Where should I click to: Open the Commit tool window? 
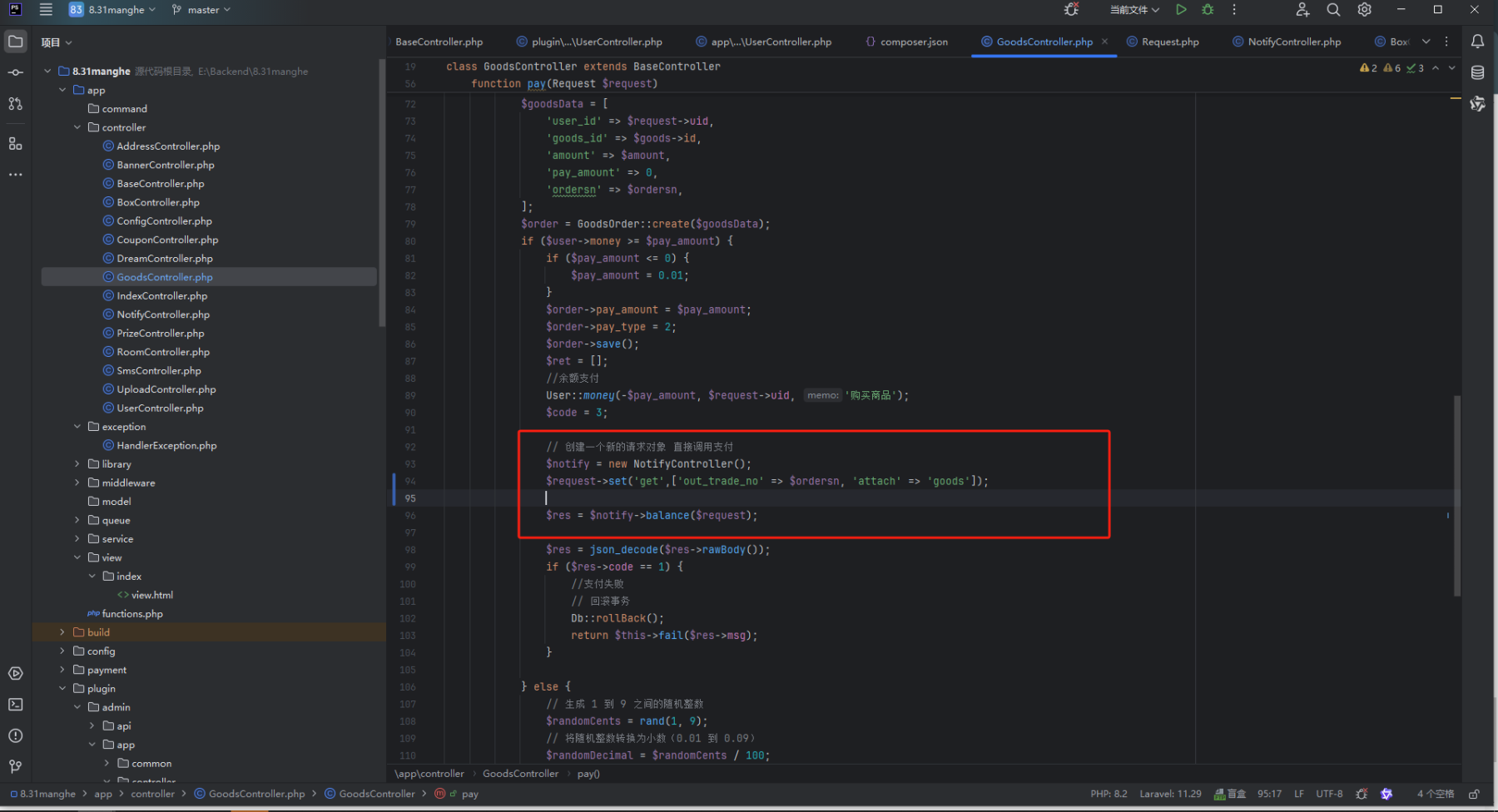(16, 72)
